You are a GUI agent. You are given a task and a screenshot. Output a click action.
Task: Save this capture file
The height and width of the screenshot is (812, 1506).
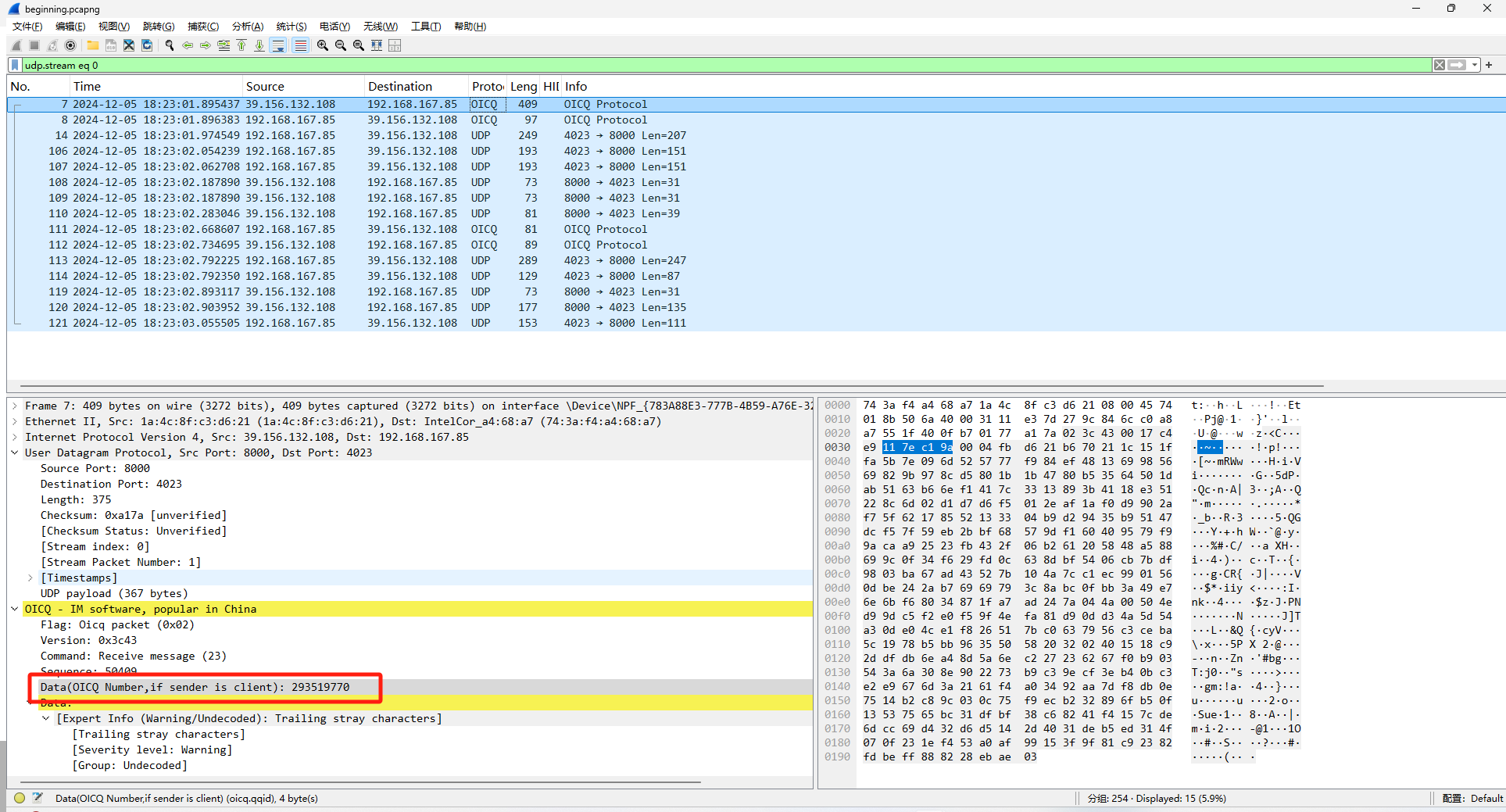click(111, 45)
